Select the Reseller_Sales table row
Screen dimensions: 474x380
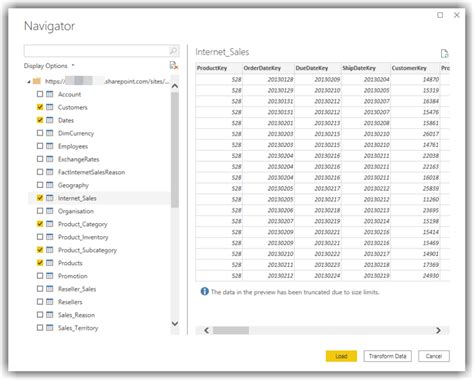pyautogui.click(x=99, y=289)
